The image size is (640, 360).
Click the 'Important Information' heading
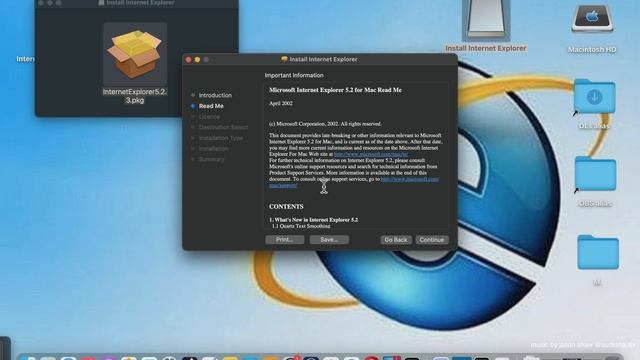click(294, 76)
